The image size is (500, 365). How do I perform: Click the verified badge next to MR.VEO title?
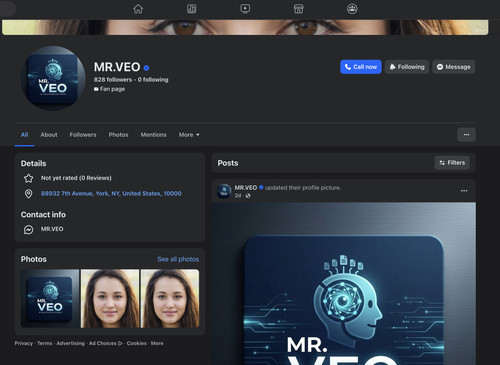[146, 68]
